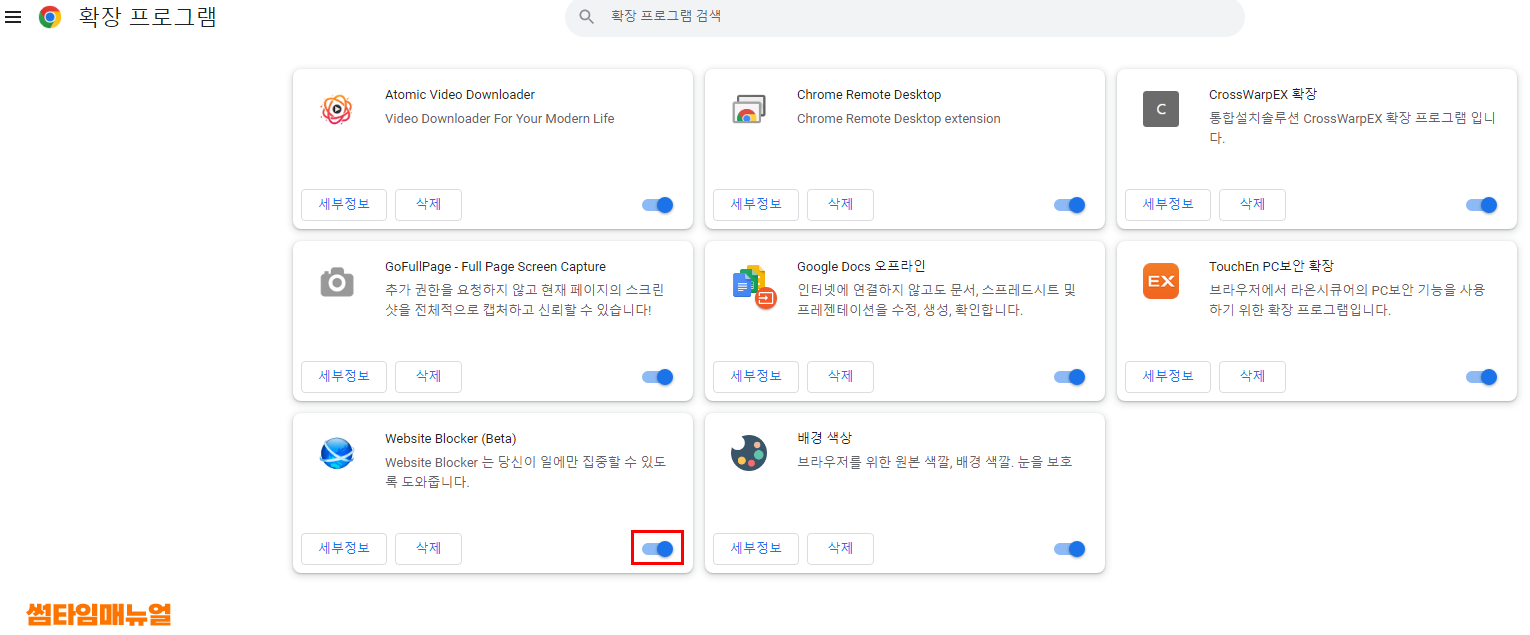Click the CrossWarpEX extension icon
The image size is (1530, 635).
[1161, 109]
